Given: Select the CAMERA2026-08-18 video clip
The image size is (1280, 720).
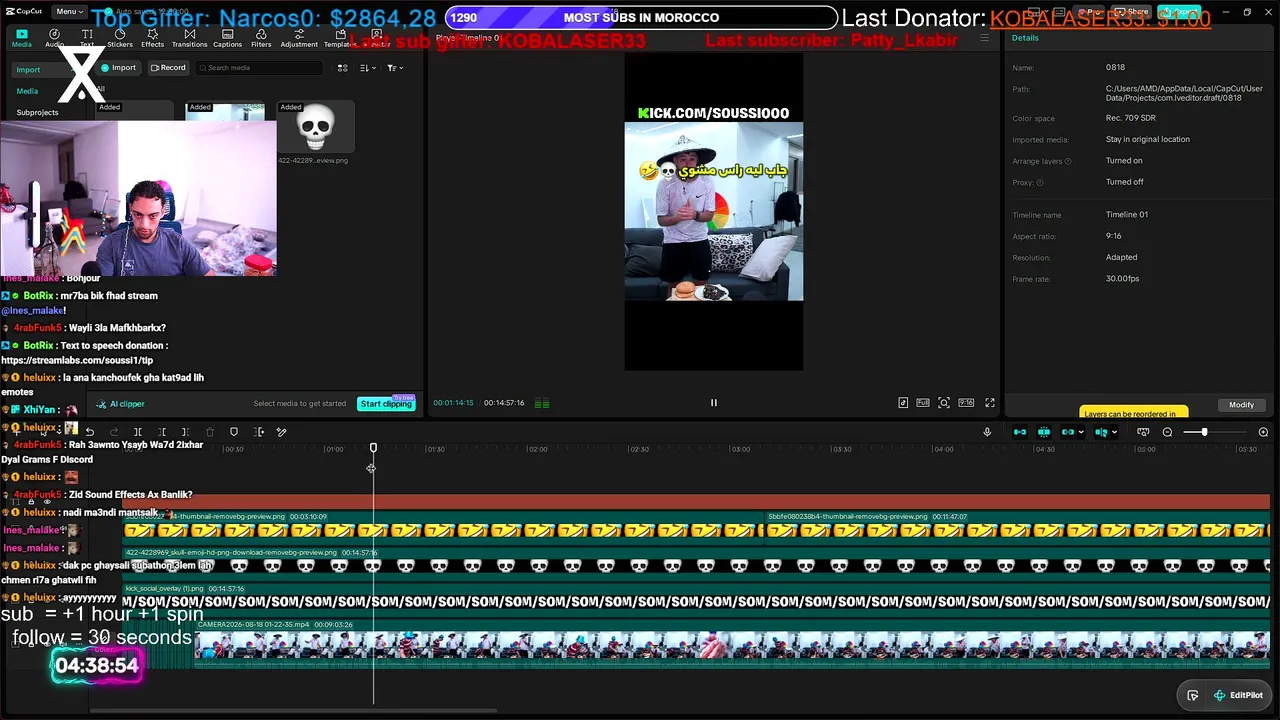Looking at the screenshot, I should [x=732, y=642].
